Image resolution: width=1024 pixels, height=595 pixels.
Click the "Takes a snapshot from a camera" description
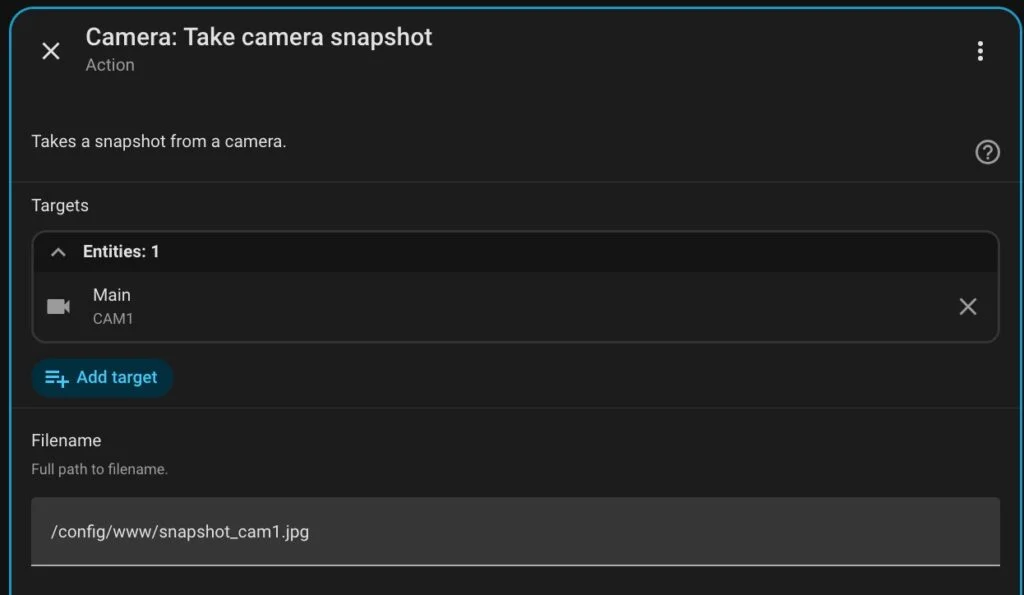(159, 141)
